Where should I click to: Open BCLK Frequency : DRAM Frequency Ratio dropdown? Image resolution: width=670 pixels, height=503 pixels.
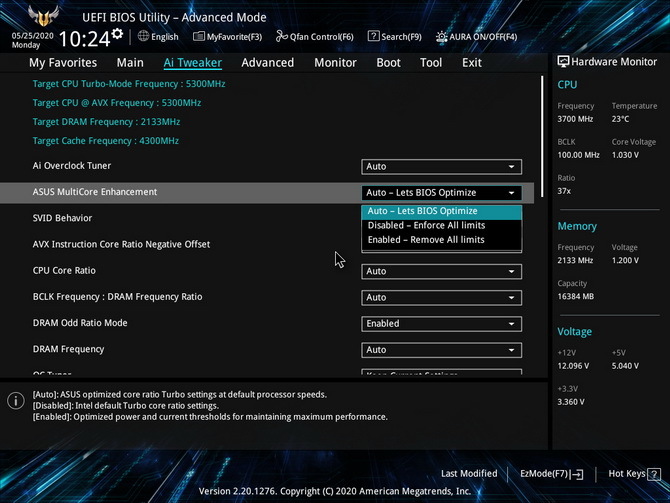click(441, 297)
